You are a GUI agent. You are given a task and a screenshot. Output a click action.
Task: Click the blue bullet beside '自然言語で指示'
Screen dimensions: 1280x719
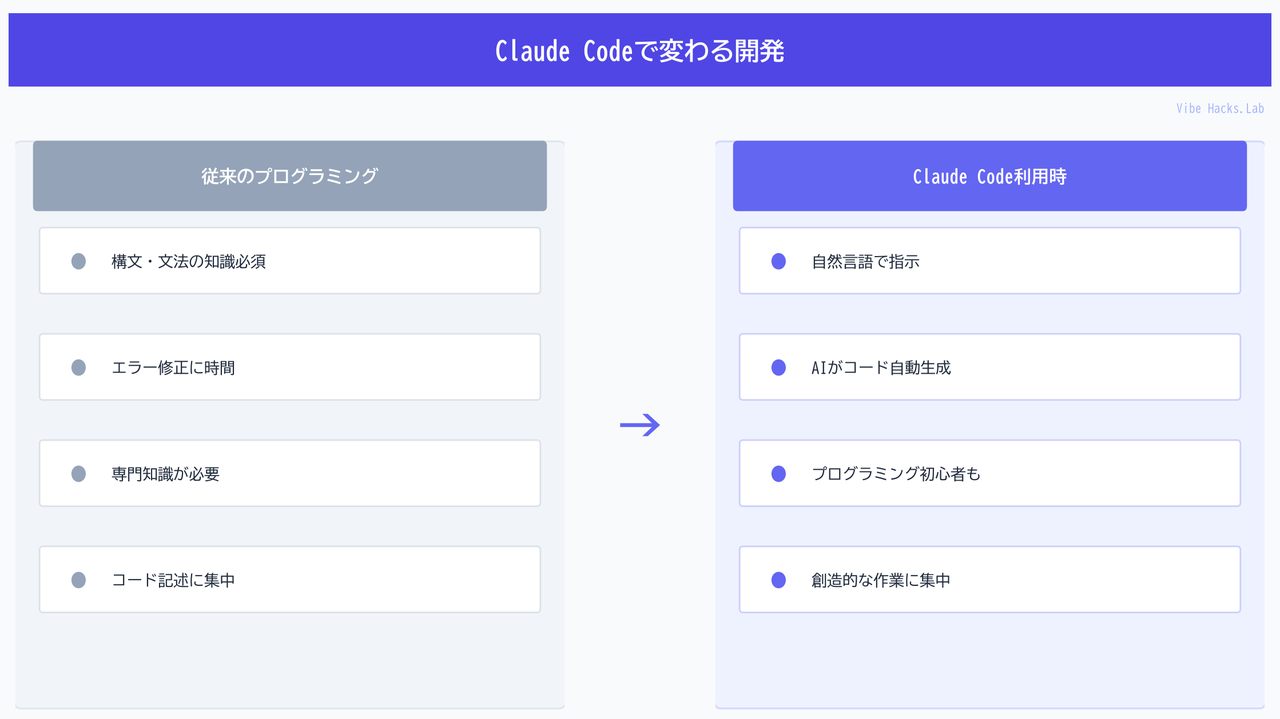779,261
